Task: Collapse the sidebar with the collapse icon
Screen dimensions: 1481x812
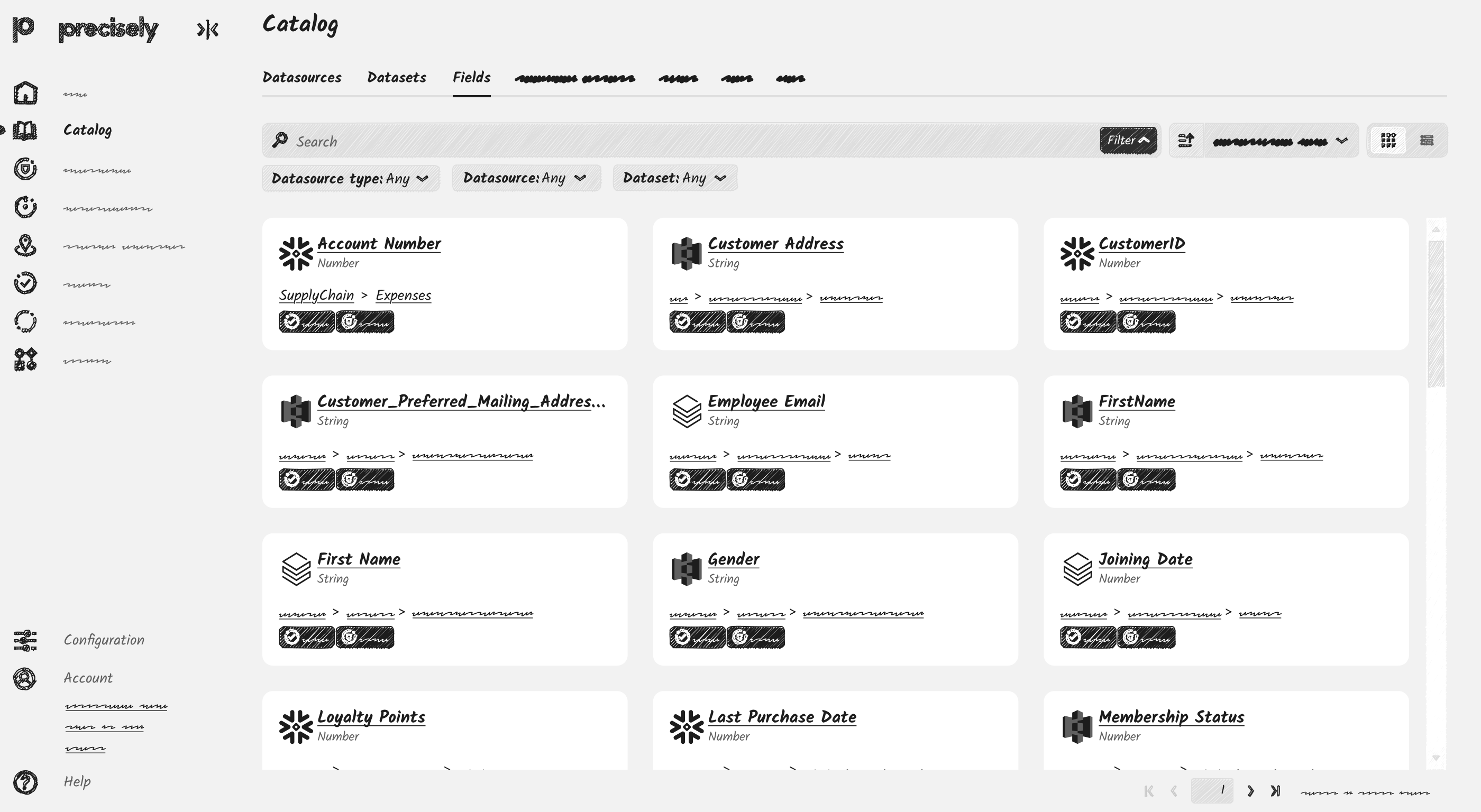Action: pyautogui.click(x=207, y=29)
